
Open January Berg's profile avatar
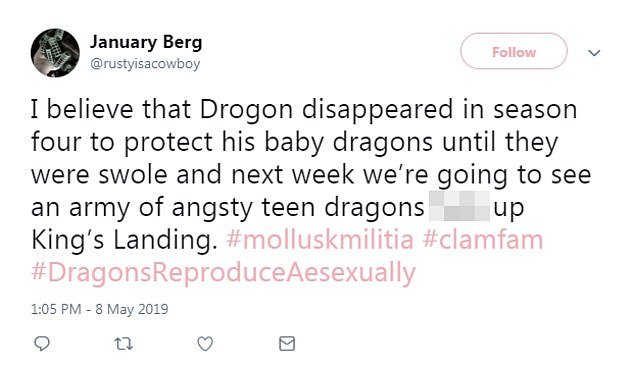click(55, 53)
